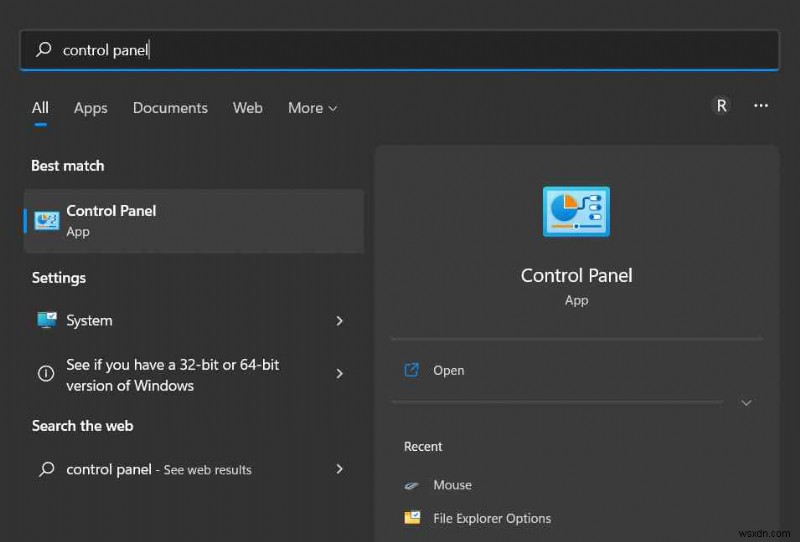This screenshot has width=800, height=542.
Task: Open the three-dot more options menu
Action: click(x=761, y=106)
